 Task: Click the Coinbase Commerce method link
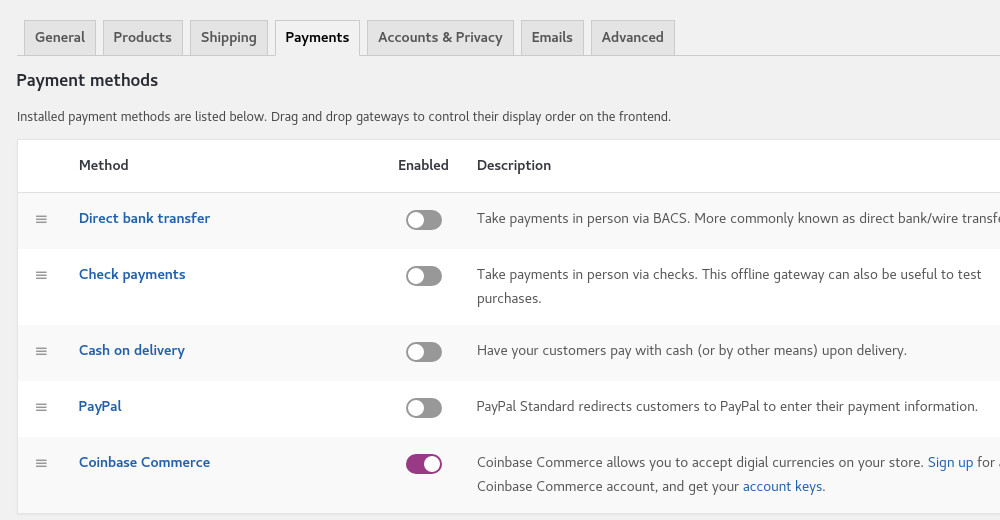144,462
